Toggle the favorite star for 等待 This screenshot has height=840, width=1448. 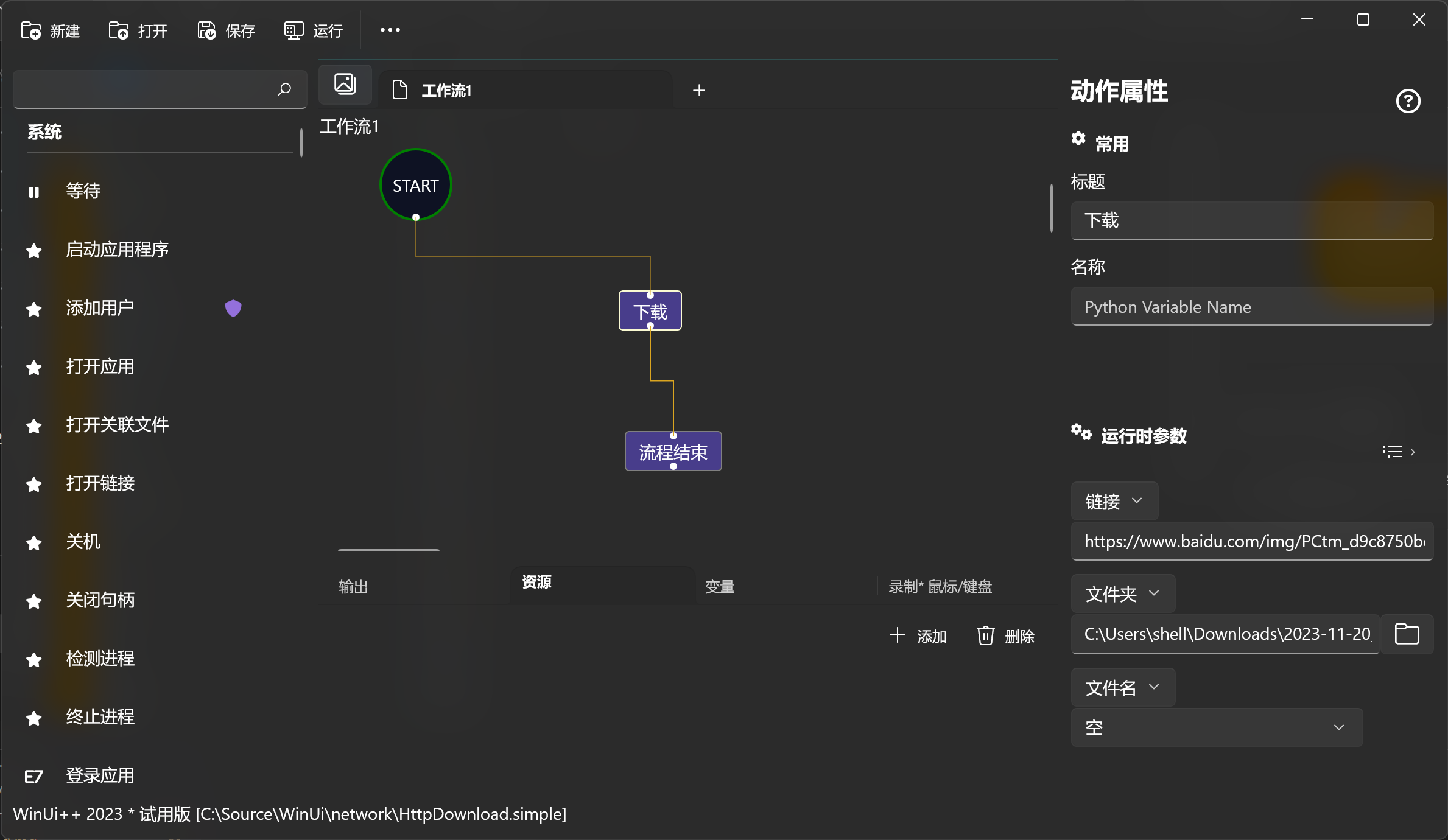click(x=33, y=191)
